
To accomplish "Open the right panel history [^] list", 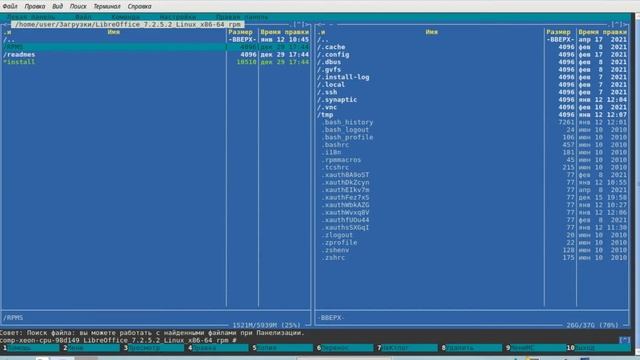I will tap(616, 24).
